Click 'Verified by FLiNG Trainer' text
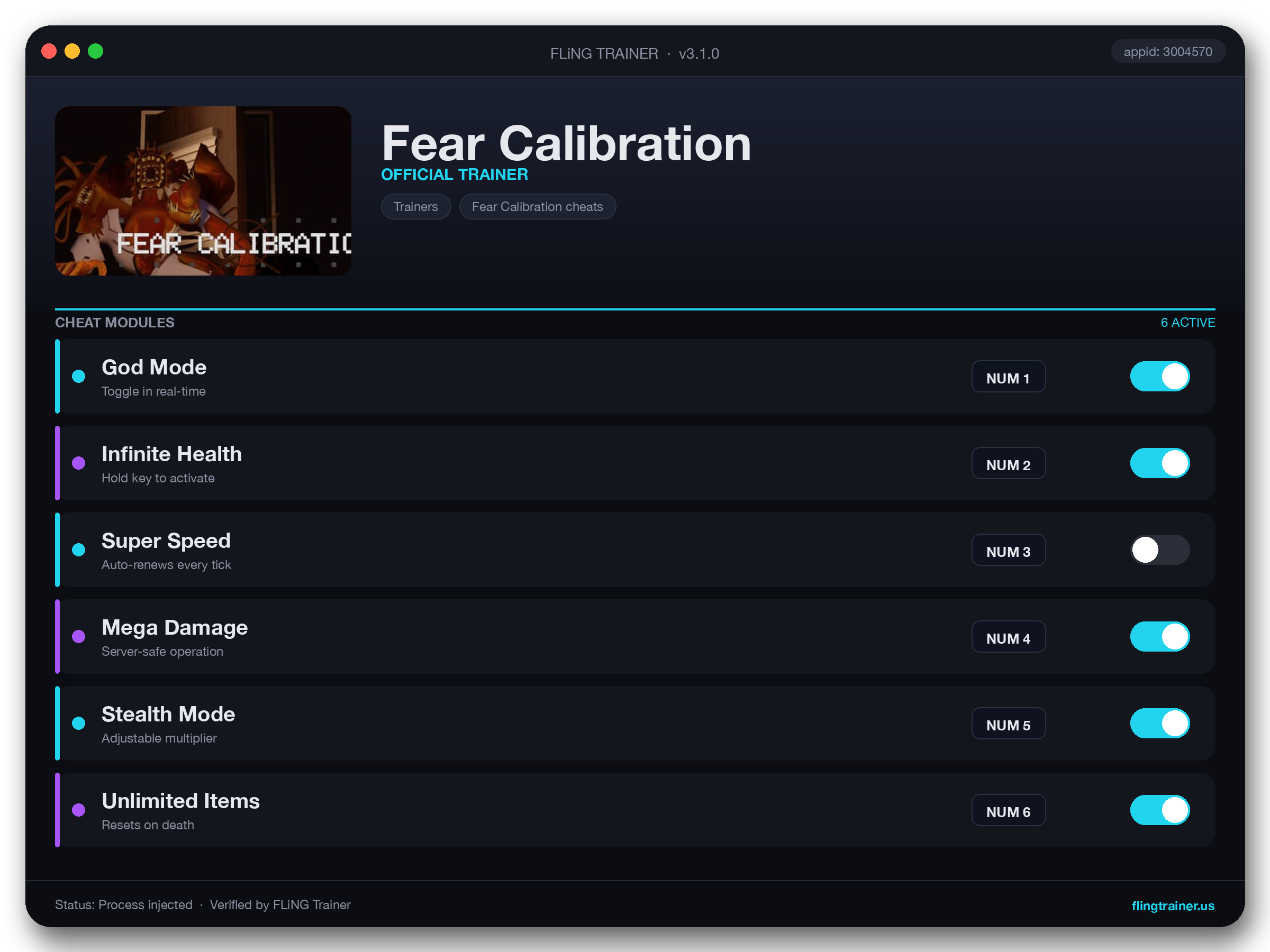This screenshot has height=952, width=1270. coord(280,905)
